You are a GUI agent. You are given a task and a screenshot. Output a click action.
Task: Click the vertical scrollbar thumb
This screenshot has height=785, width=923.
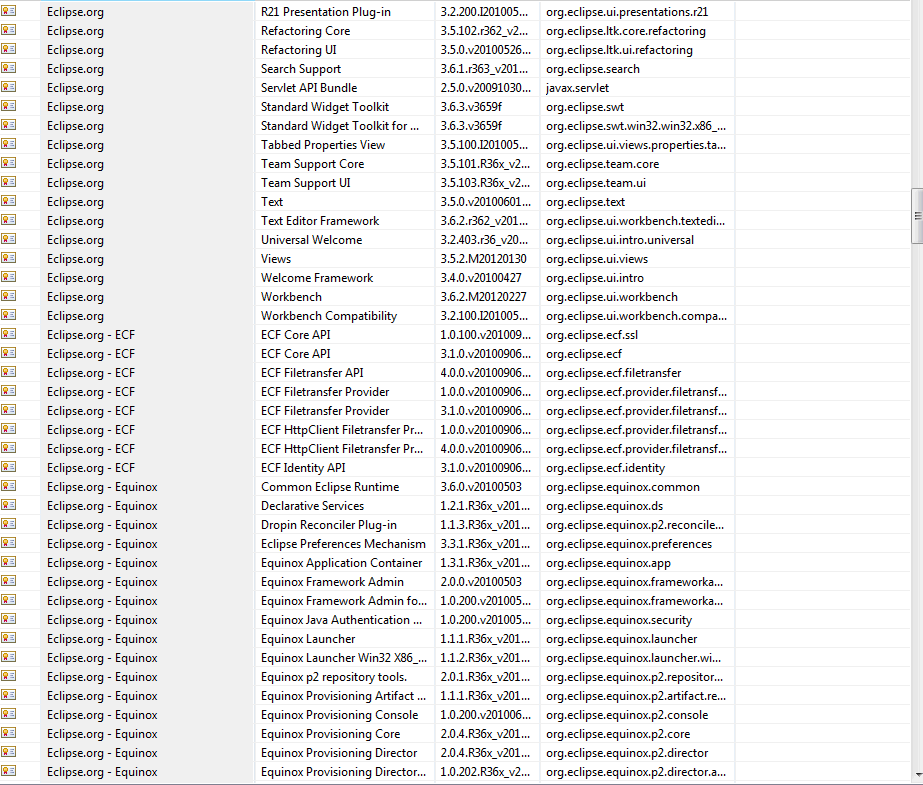[x=917, y=216]
